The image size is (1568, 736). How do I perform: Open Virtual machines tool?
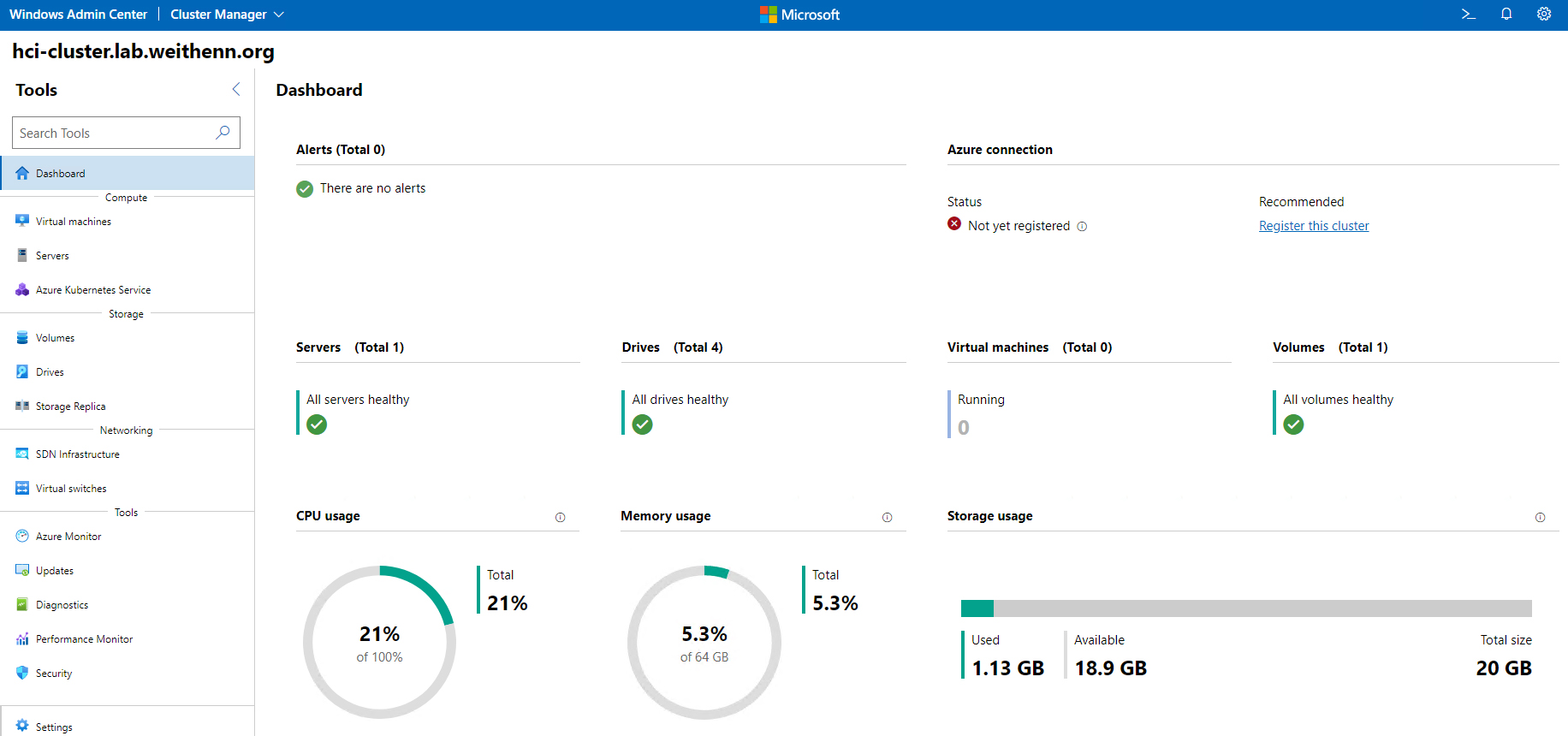click(x=128, y=221)
